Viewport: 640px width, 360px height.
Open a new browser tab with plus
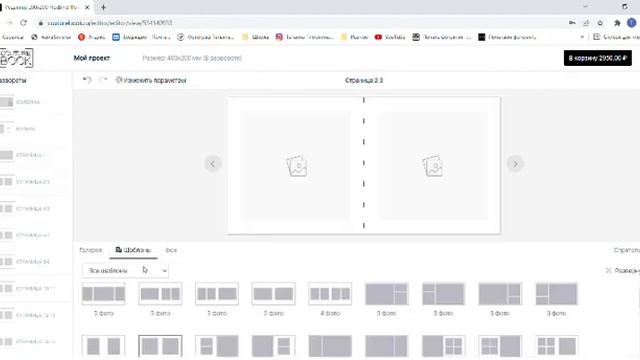(x=103, y=7)
